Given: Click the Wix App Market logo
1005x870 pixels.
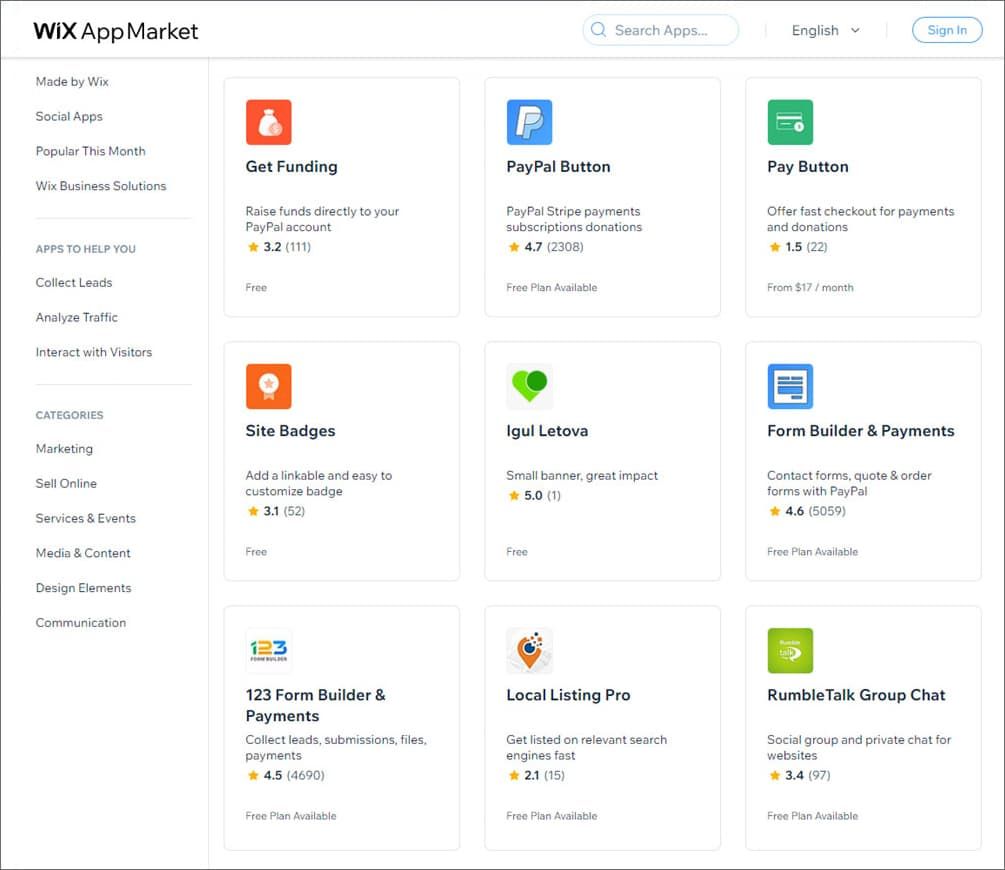Looking at the screenshot, I should click(x=115, y=31).
